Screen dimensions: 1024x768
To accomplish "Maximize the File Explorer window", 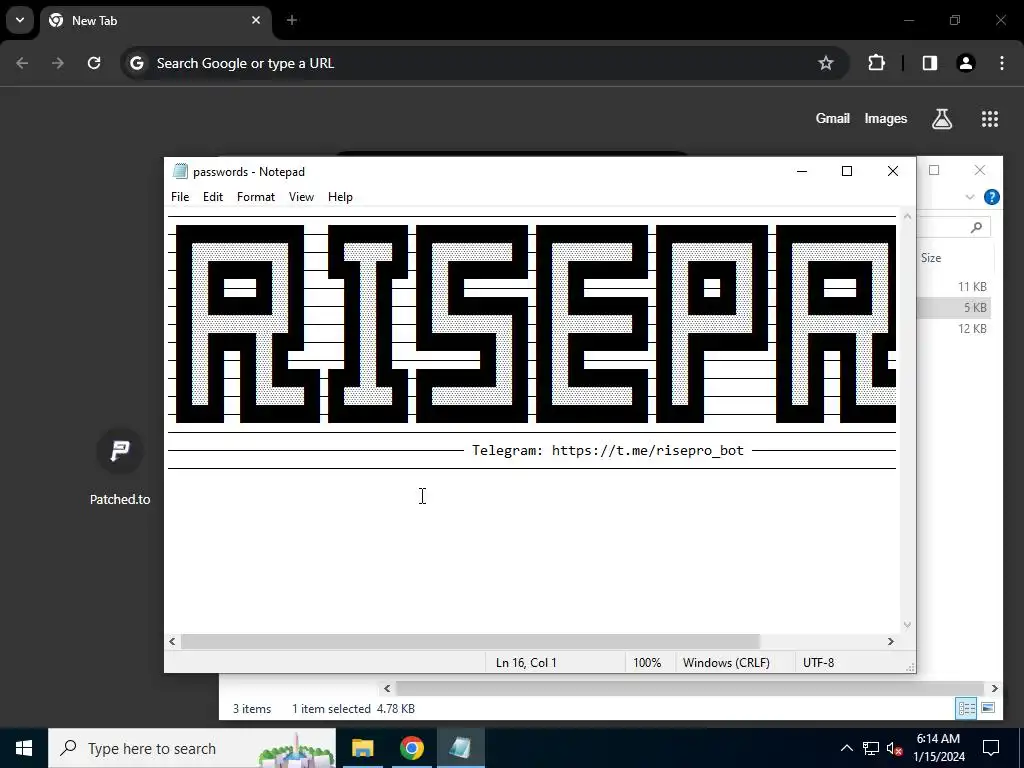I will click(934, 170).
